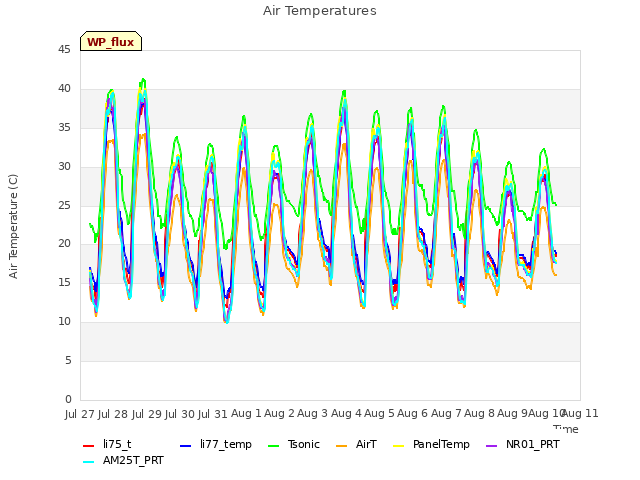Click the Air Temperature (C) axis label
Screen dimensions: 640x480
pyautogui.click(x=13, y=226)
